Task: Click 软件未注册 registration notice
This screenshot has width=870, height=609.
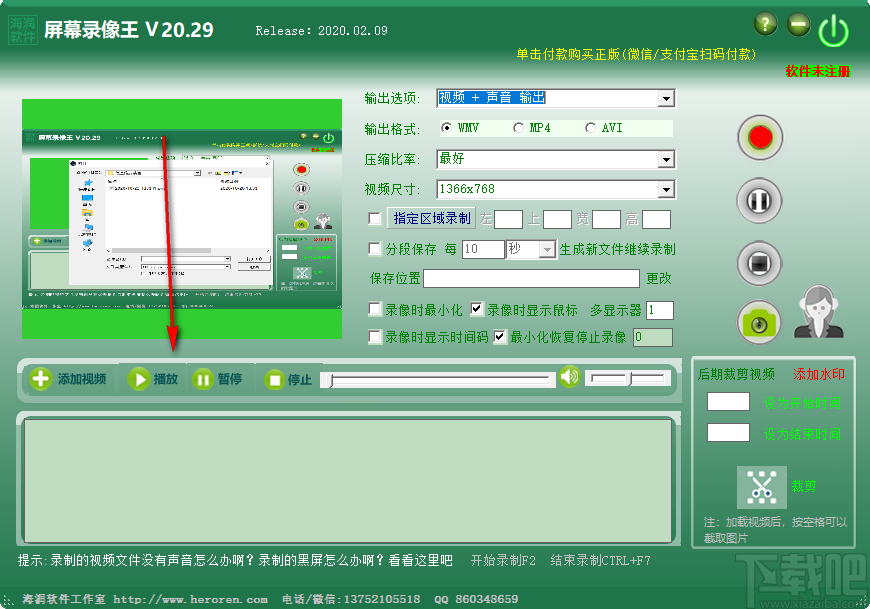Action: [x=818, y=71]
